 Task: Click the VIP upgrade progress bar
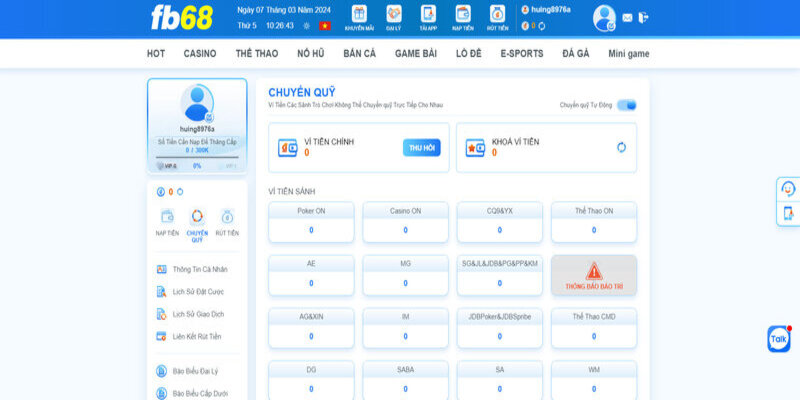197,158
